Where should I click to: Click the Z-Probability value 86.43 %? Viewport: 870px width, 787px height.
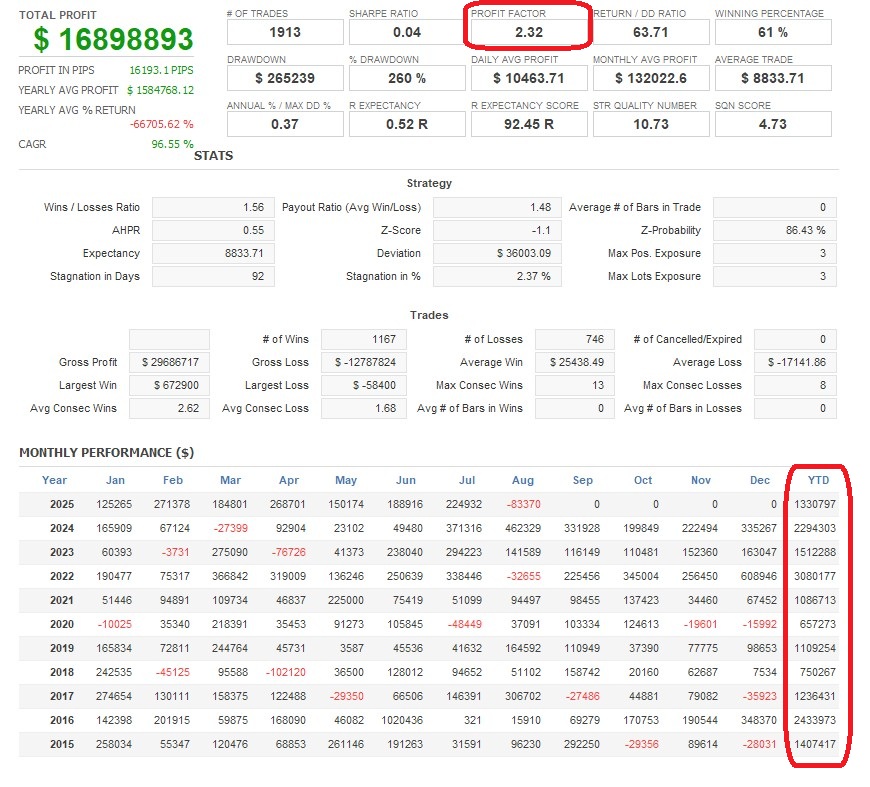774,230
